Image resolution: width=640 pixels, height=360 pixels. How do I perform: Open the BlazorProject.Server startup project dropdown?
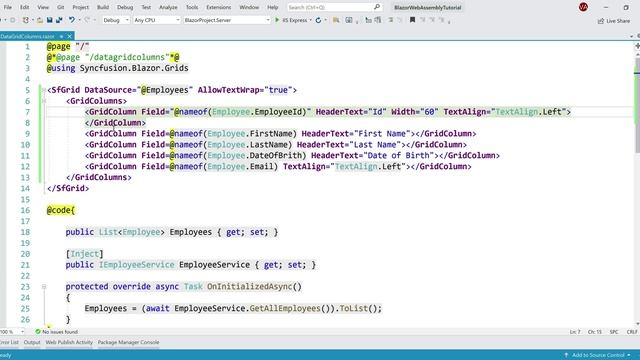tap(227, 20)
